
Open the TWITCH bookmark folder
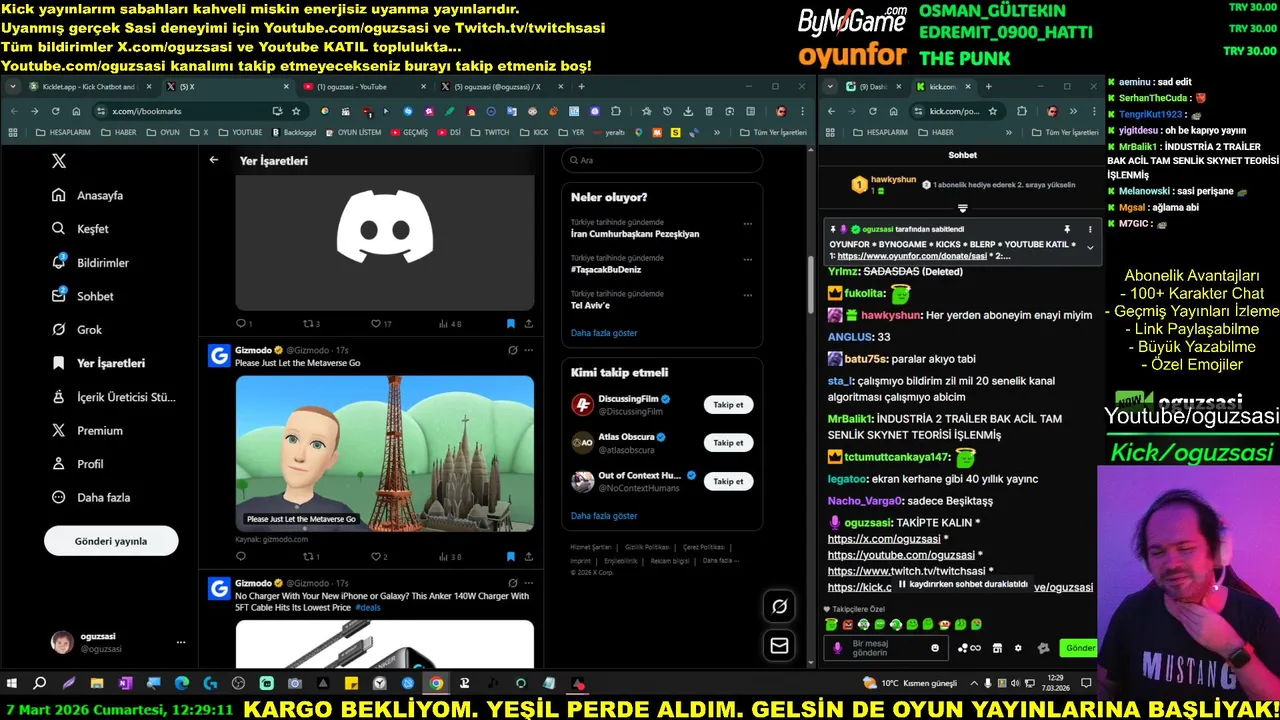[x=490, y=132]
